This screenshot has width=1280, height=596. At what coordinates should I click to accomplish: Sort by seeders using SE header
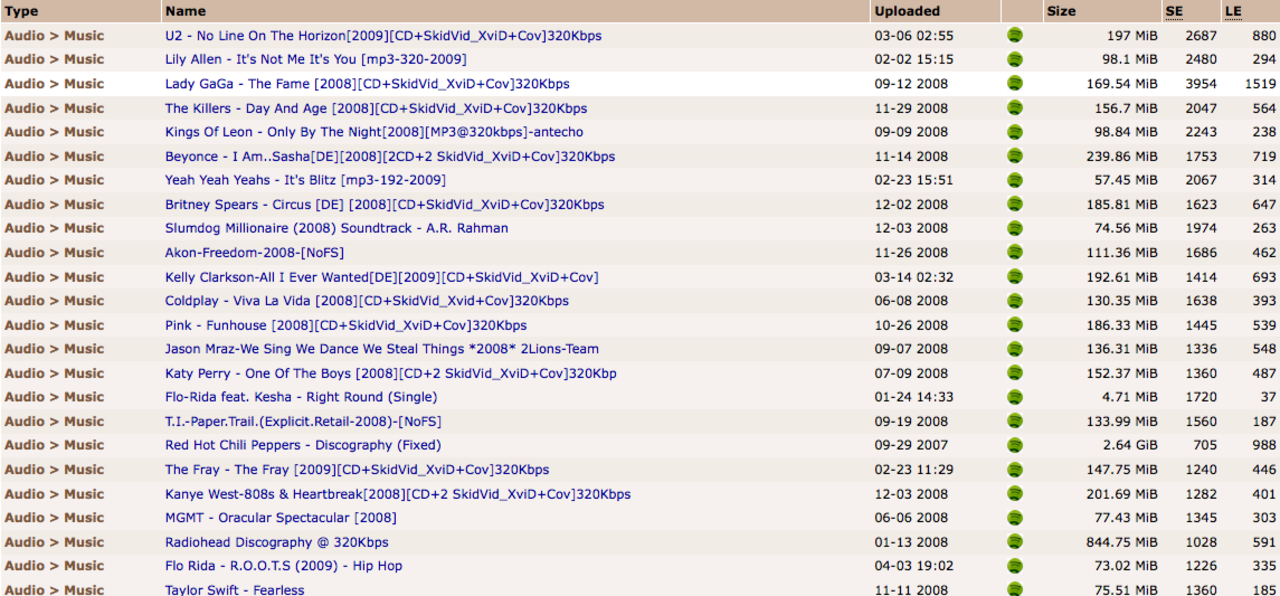1174,11
